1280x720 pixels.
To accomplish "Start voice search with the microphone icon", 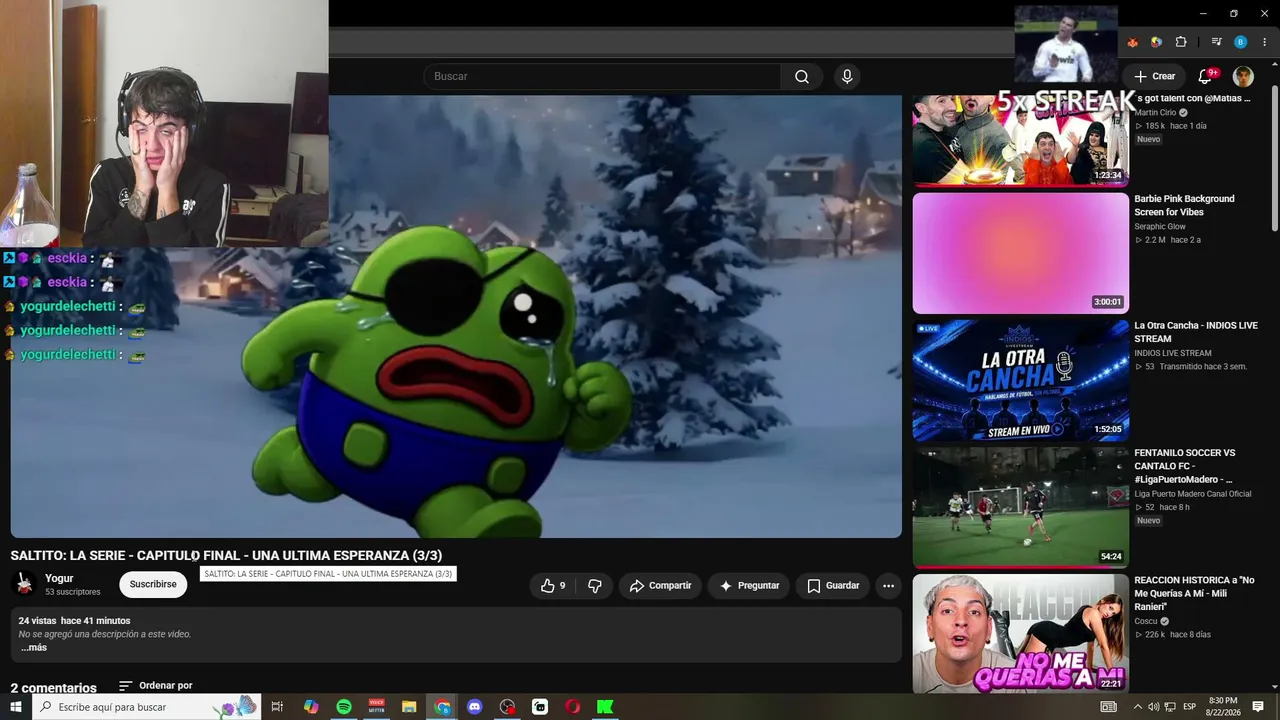I will pos(847,77).
